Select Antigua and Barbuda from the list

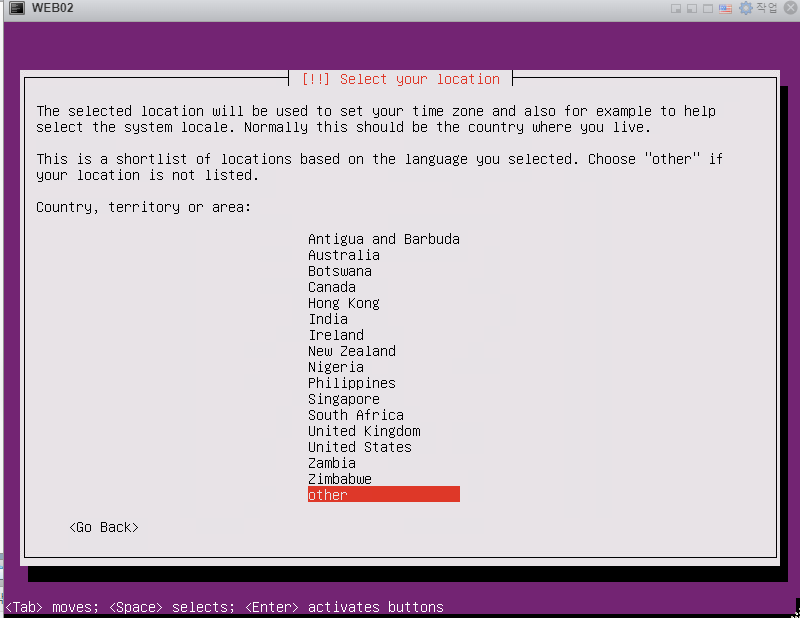(x=384, y=239)
